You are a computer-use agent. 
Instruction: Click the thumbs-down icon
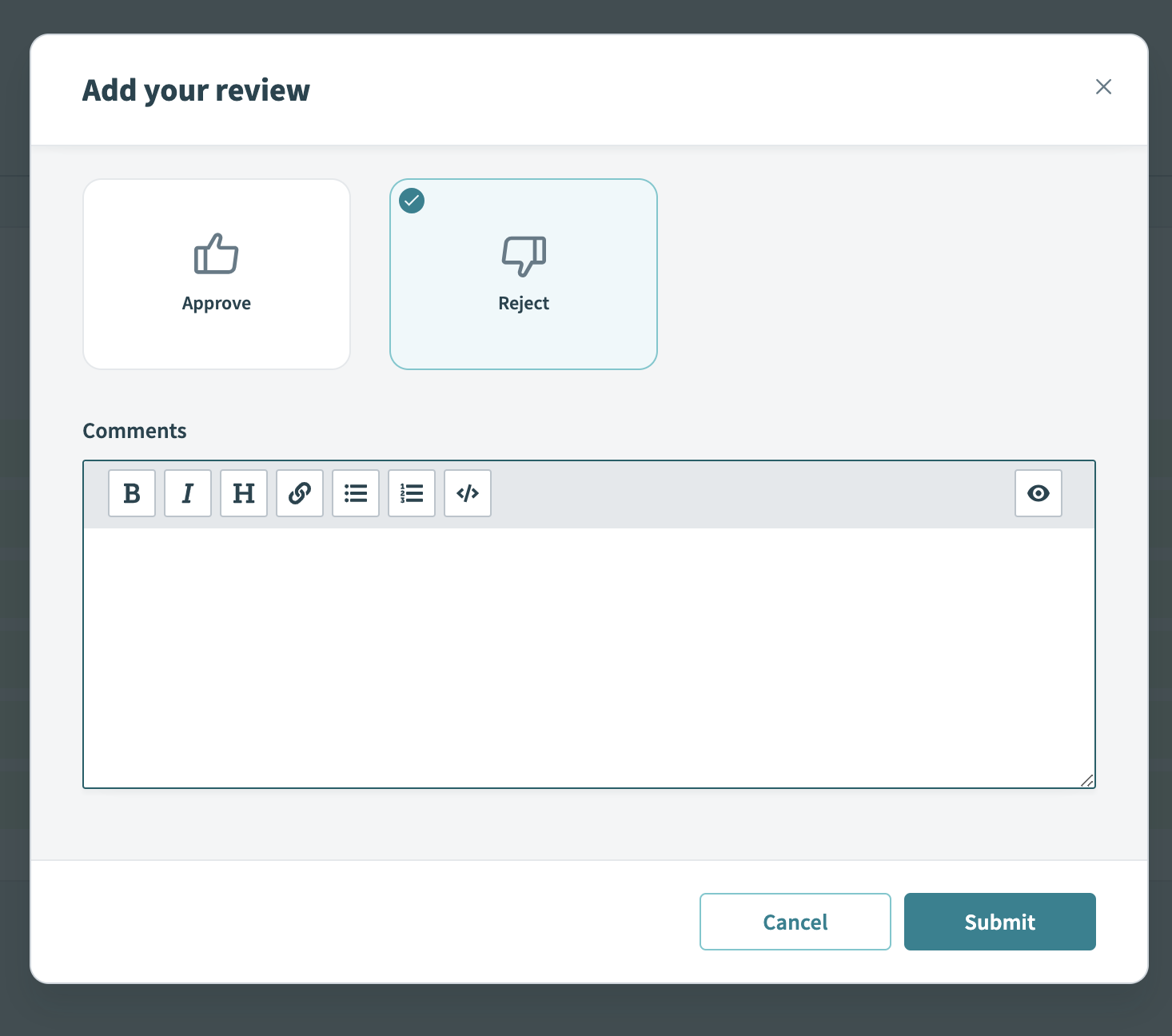[524, 256]
